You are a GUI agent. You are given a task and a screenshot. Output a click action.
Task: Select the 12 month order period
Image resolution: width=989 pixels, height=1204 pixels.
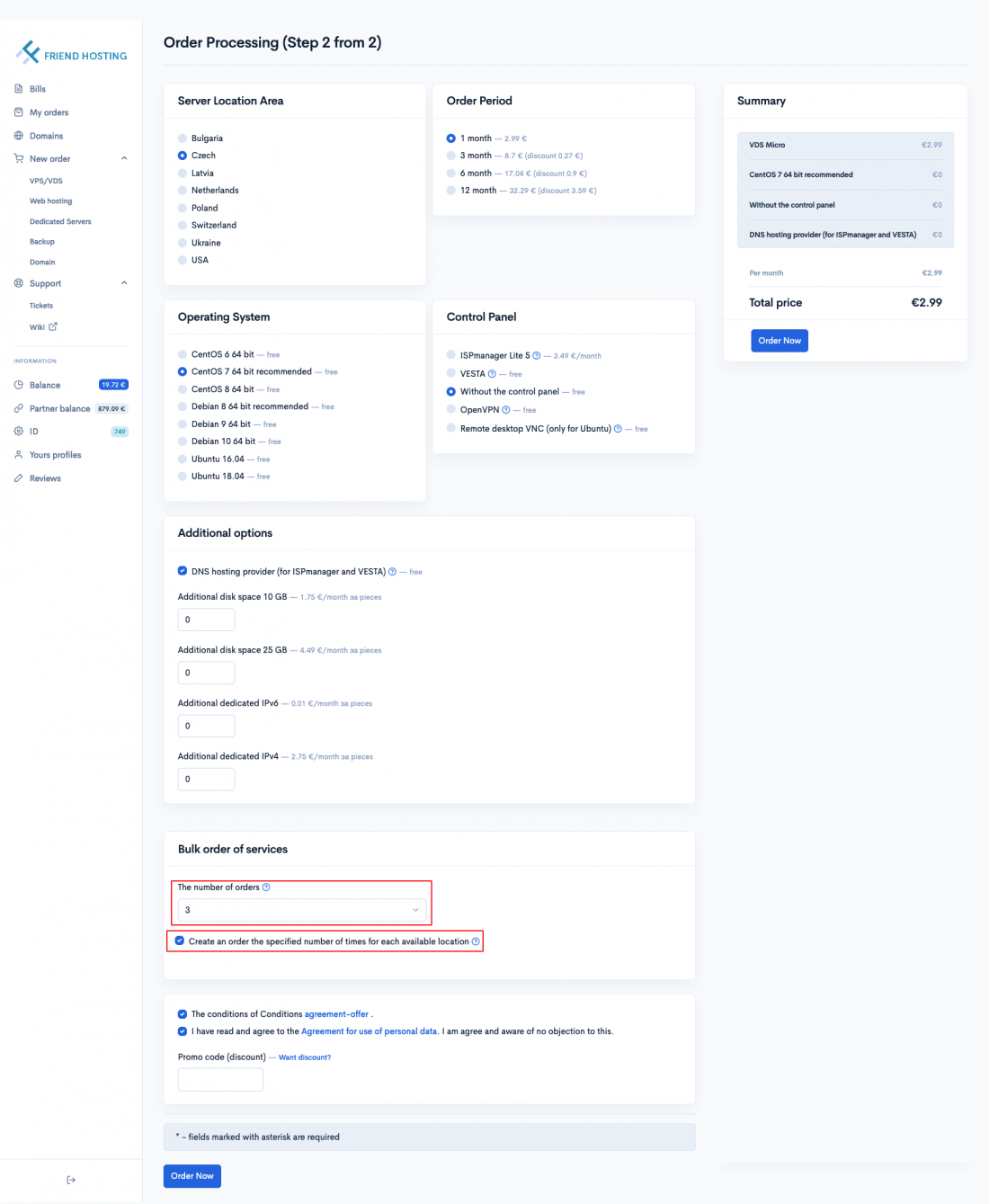pos(451,191)
